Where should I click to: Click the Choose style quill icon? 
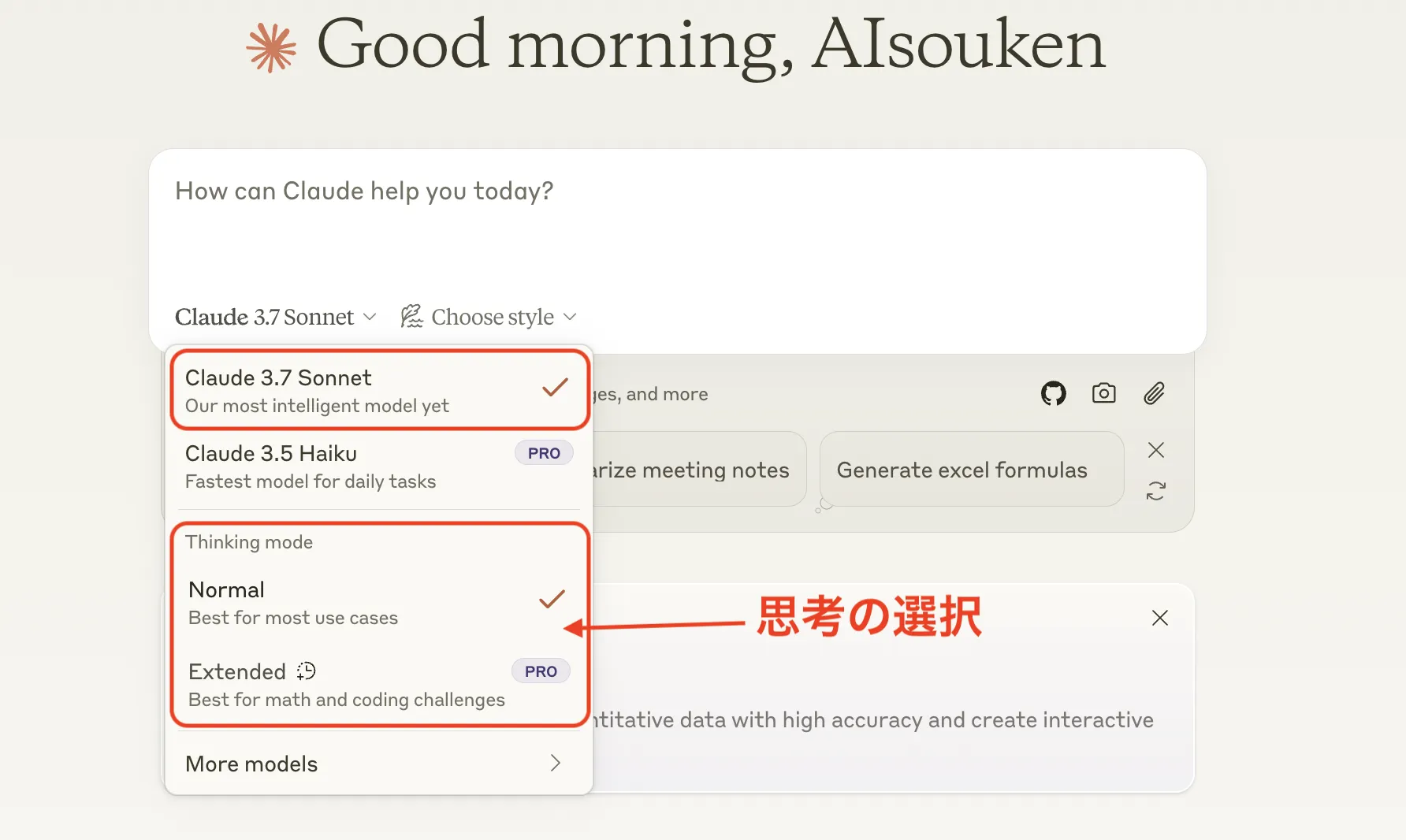(412, 316)
